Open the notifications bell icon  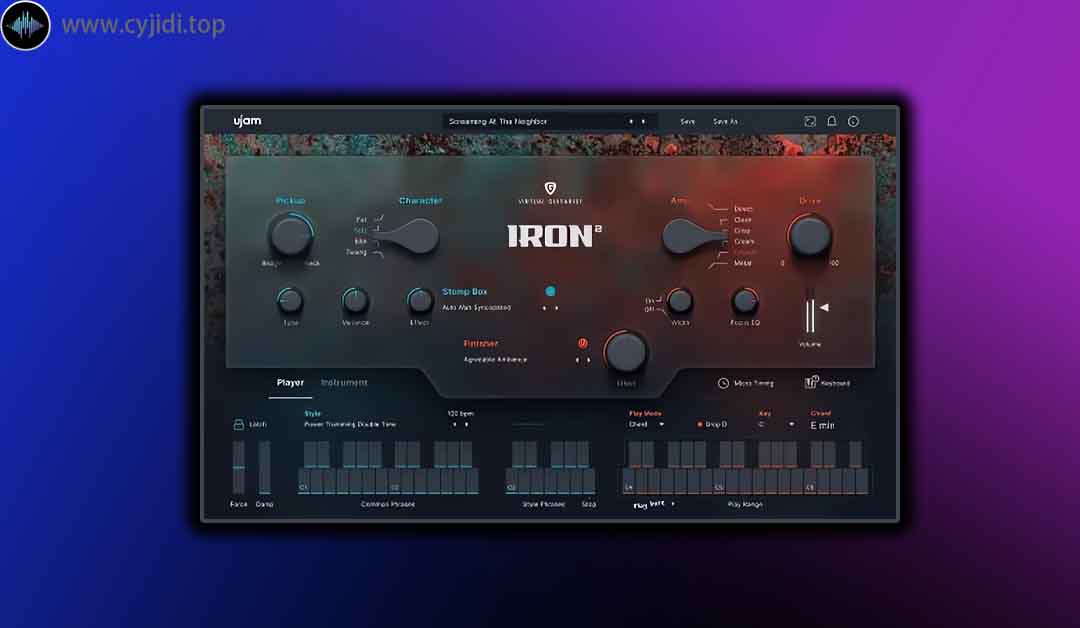click(831, 121)
